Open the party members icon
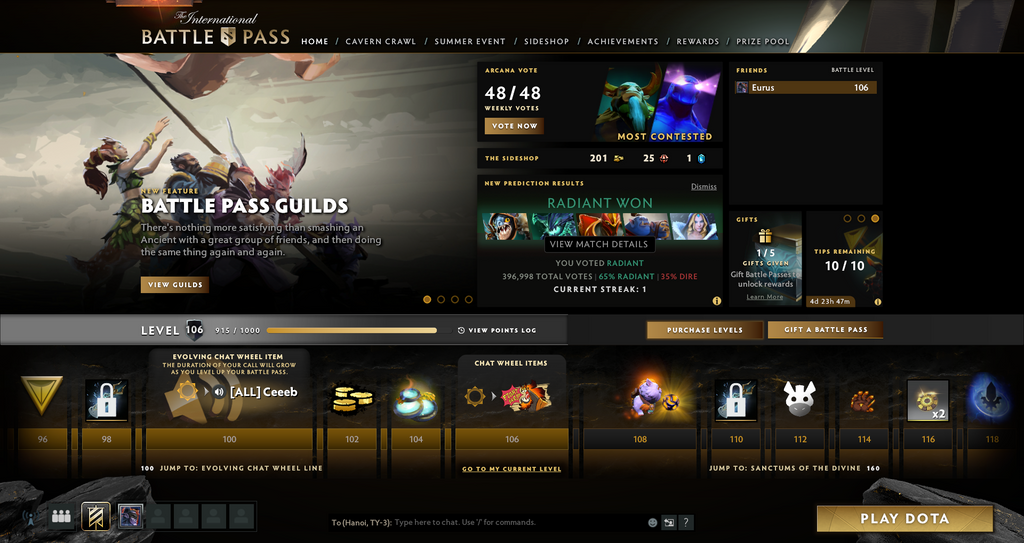Image resolution: width=1024 pixels, height=543 pixels. tap(61, 516)
